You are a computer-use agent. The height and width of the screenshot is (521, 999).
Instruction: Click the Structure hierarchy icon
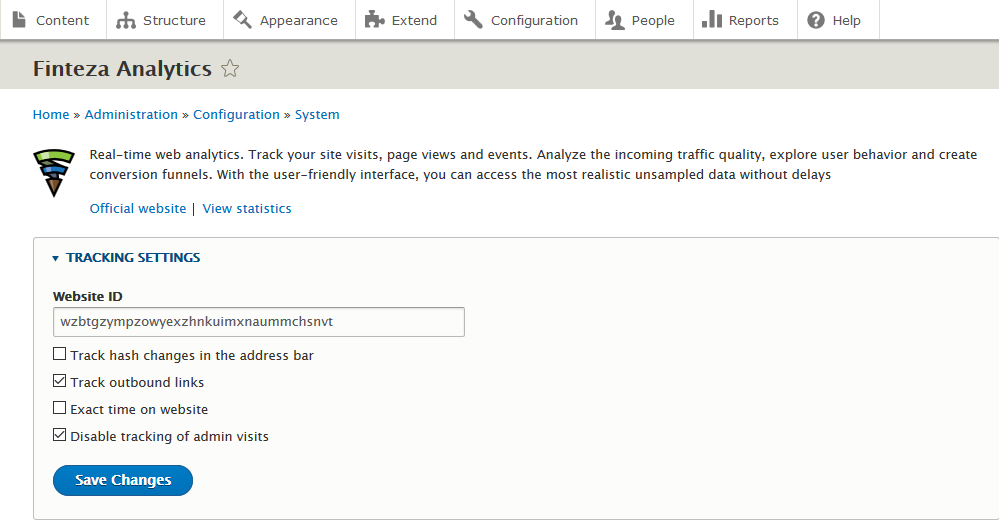tap(126, 20)
